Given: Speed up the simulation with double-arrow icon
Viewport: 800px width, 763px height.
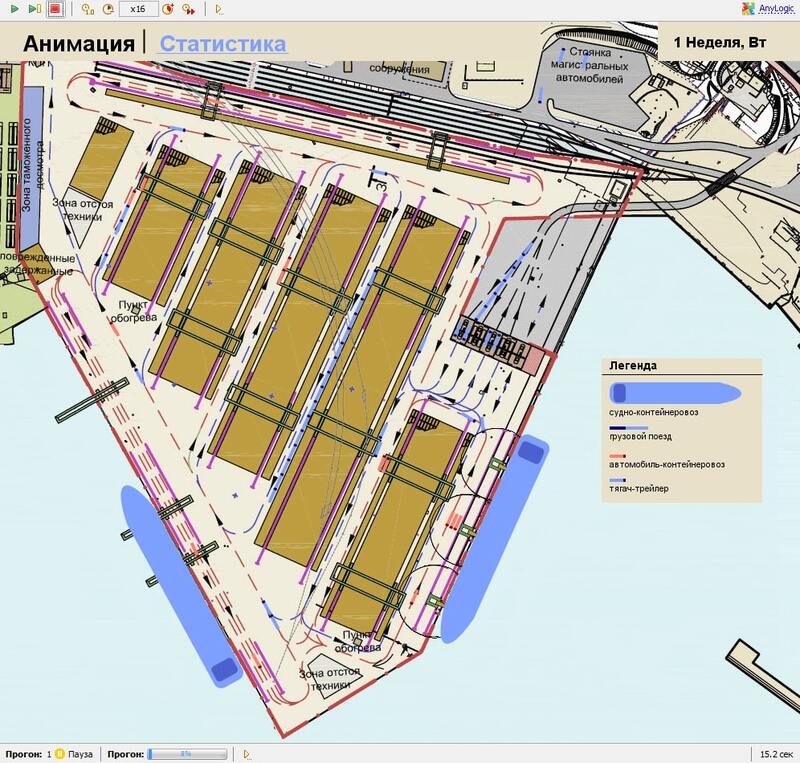Looking at the screenshot, I should [x=188, y=9].
